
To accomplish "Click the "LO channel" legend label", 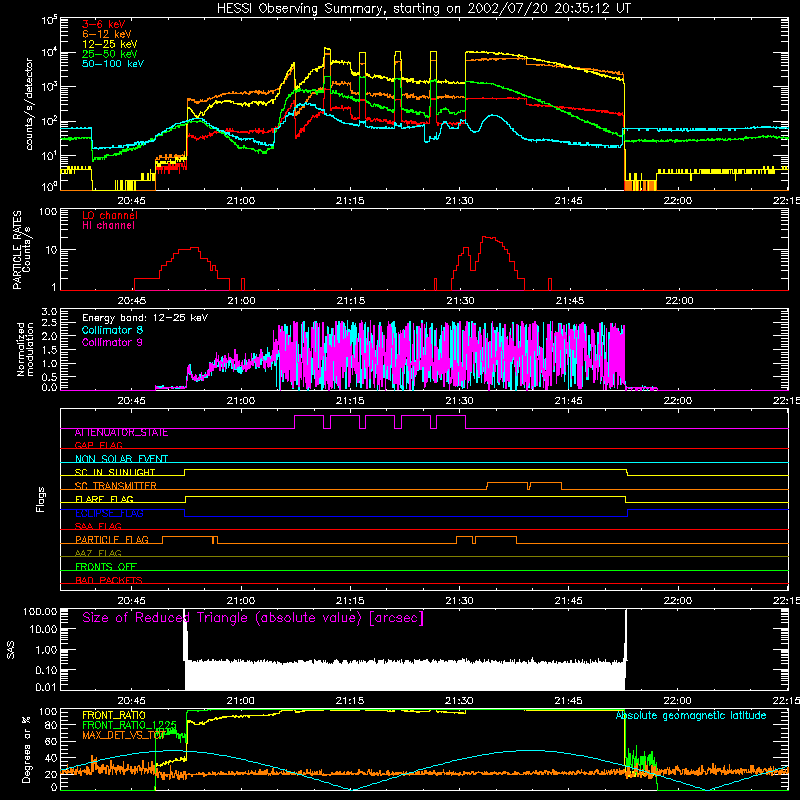I will click(110, 215).
